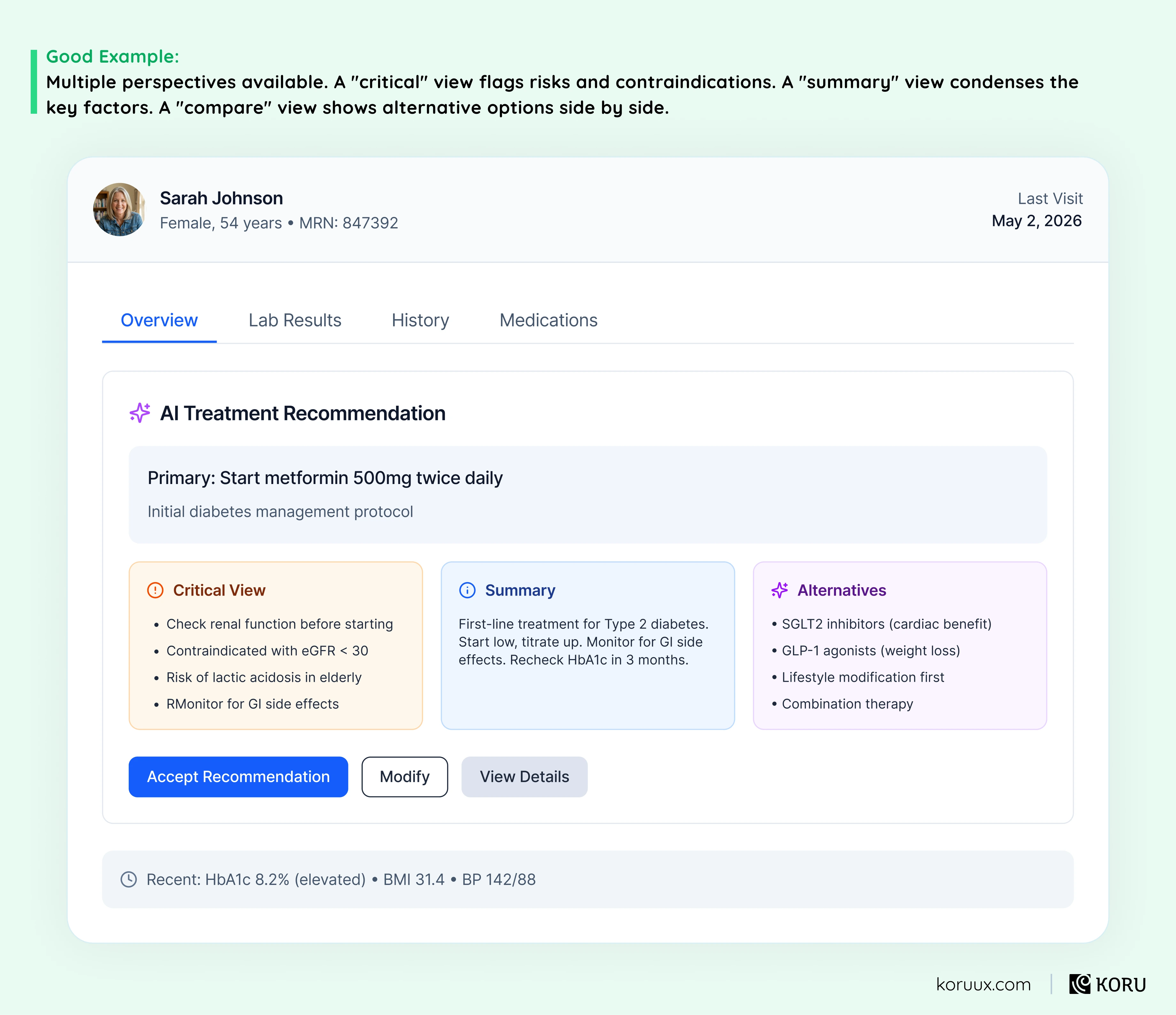
Task: Switch to the Overview tab
Action: [x=159, y=320]
